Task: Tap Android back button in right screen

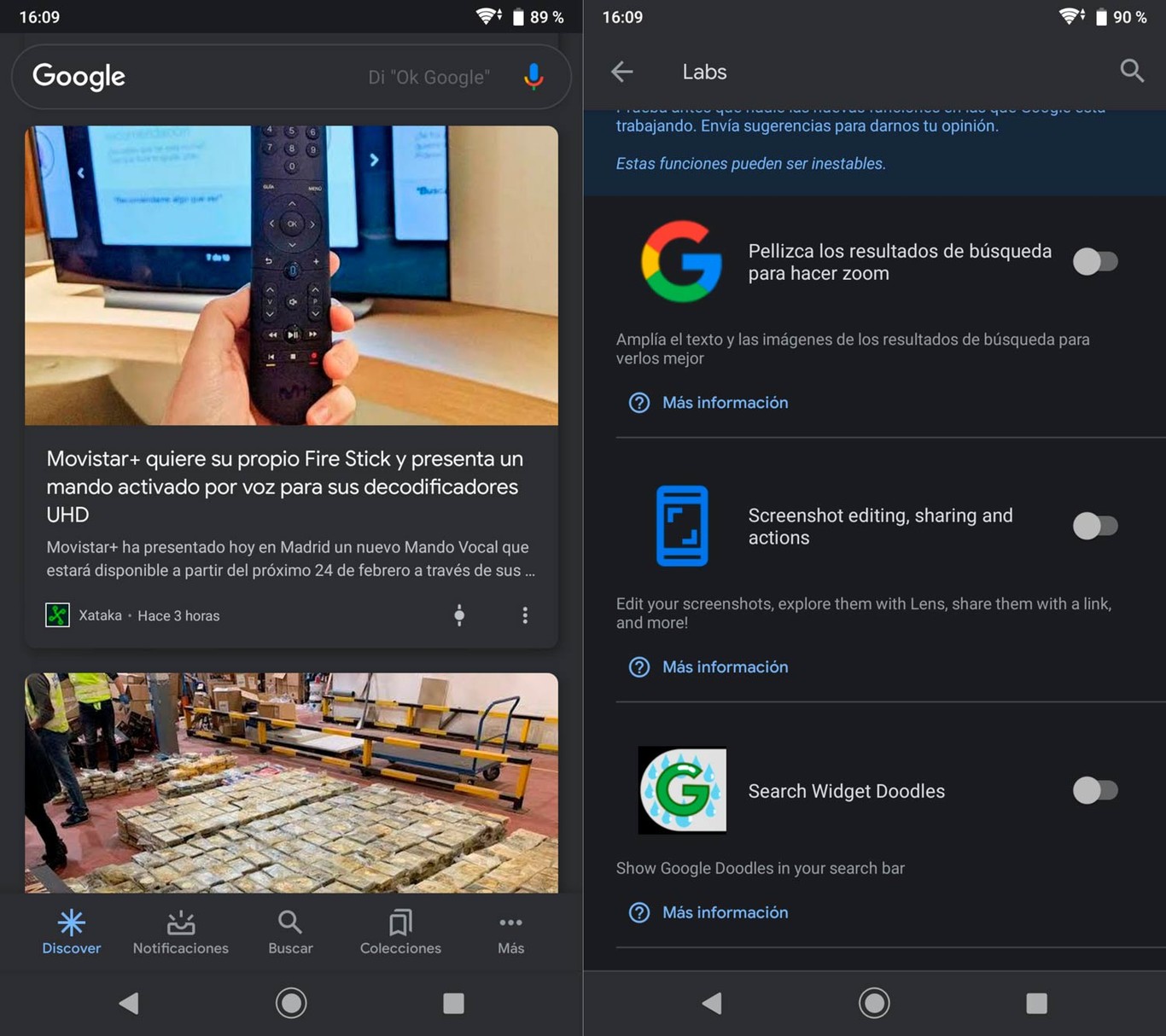Action: (x=712, y=1003)
